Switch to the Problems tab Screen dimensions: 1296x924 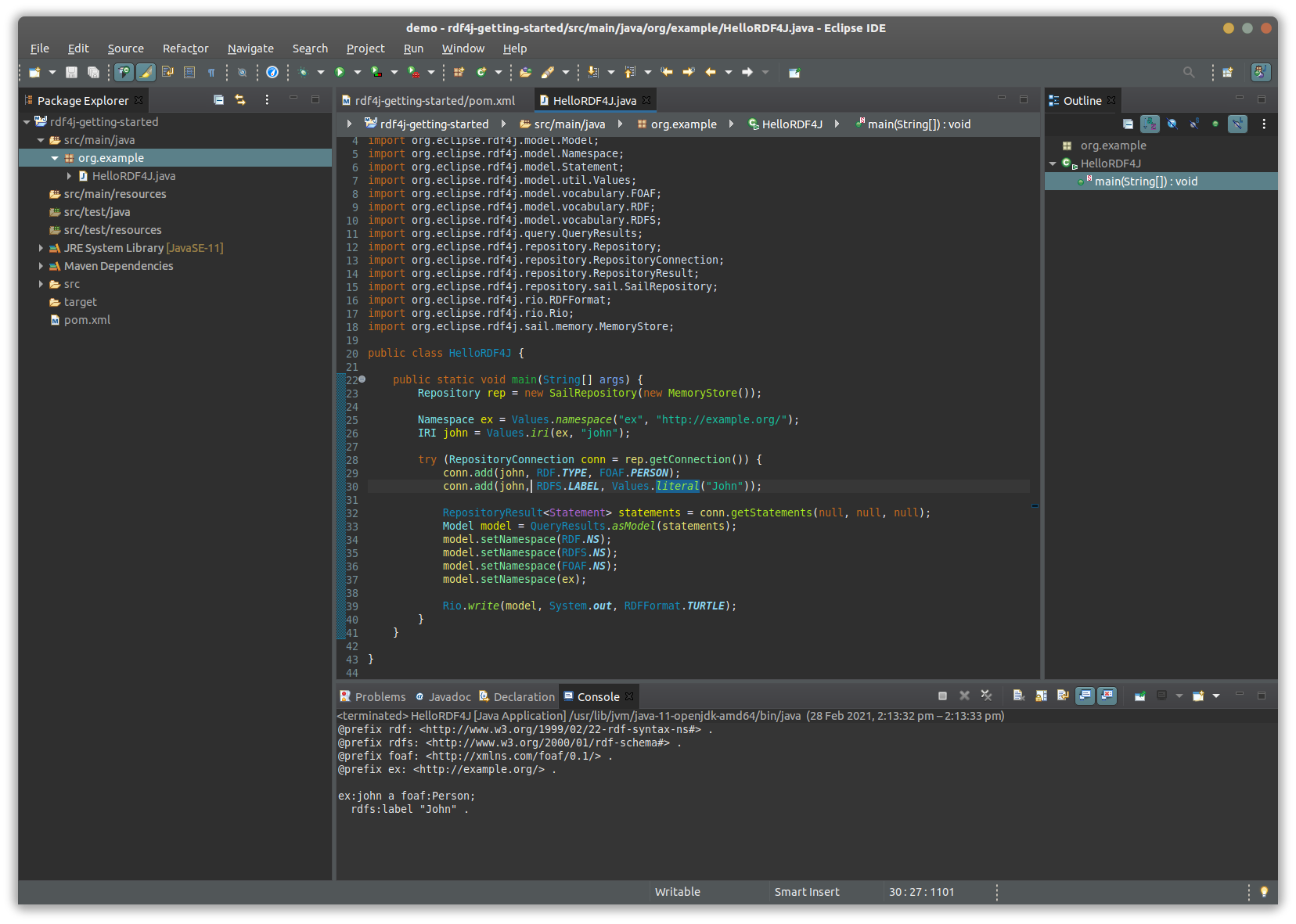point(373,697)
